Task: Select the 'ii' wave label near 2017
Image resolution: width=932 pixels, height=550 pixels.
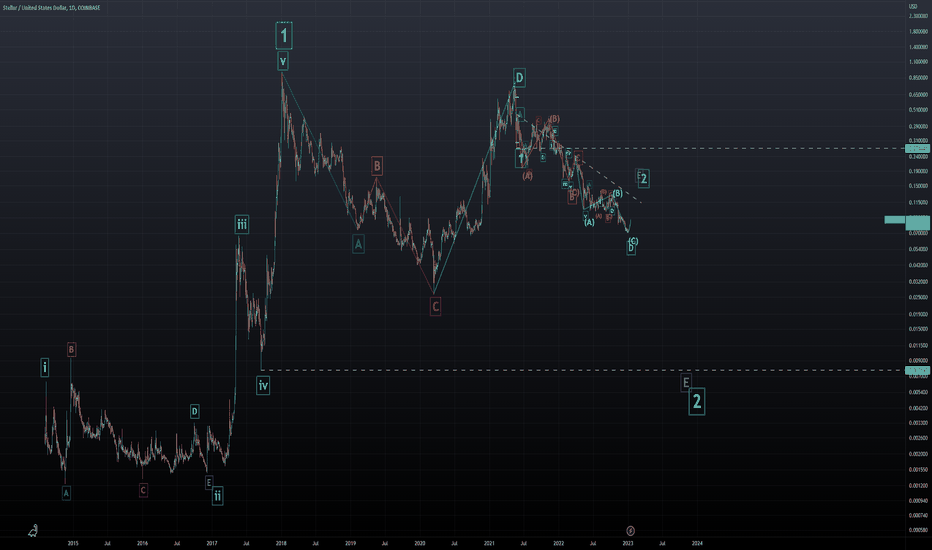Action: click(218, 495)
